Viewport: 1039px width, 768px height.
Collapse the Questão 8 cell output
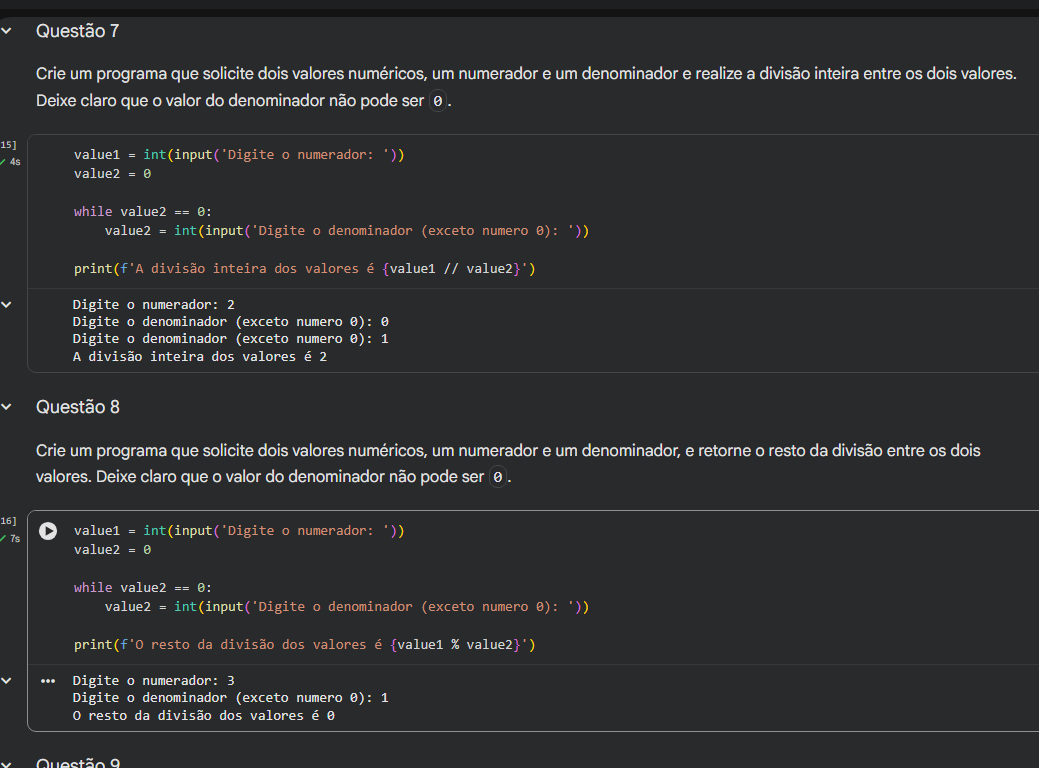coord(7,681)
